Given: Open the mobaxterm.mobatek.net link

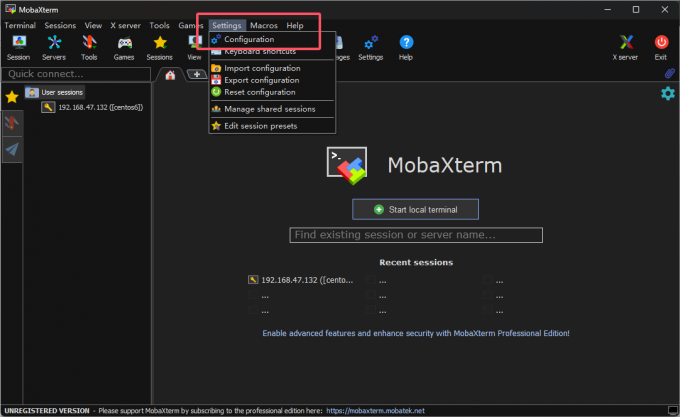Looking at the screenshot, I should tap(375, 410).
